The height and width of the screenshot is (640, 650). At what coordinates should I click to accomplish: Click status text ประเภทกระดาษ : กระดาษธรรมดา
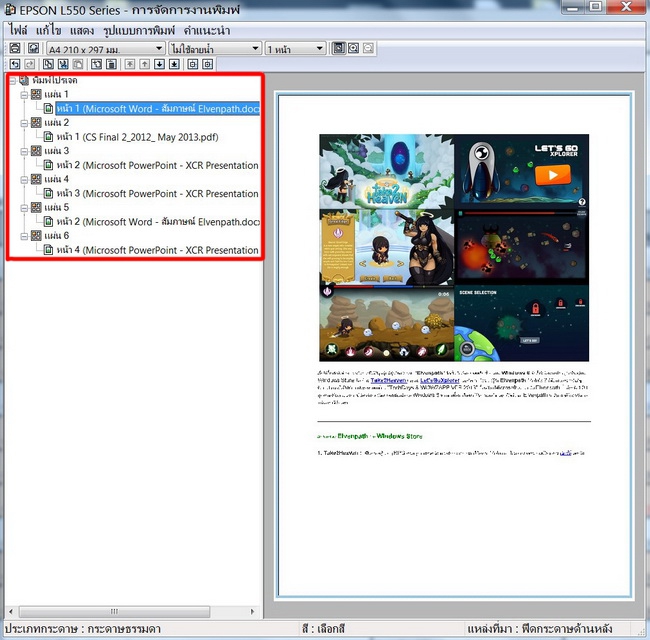click(82, 629)
